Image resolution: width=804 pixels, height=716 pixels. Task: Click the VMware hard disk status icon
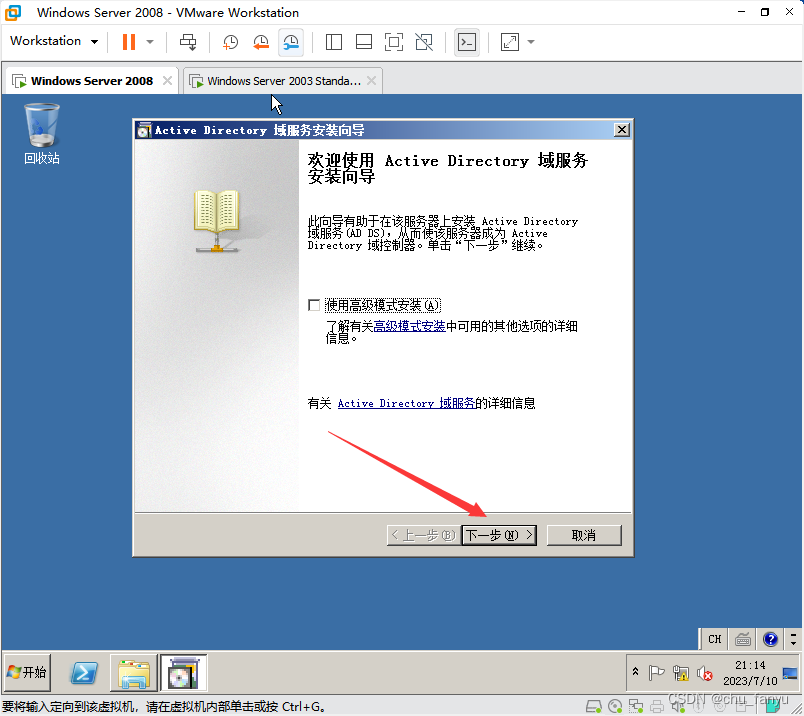tap(593, 707)
